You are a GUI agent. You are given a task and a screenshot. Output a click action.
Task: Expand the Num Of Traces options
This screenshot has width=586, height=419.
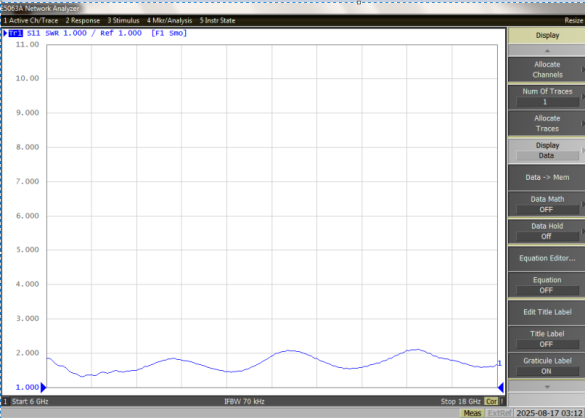click(547, 96)
